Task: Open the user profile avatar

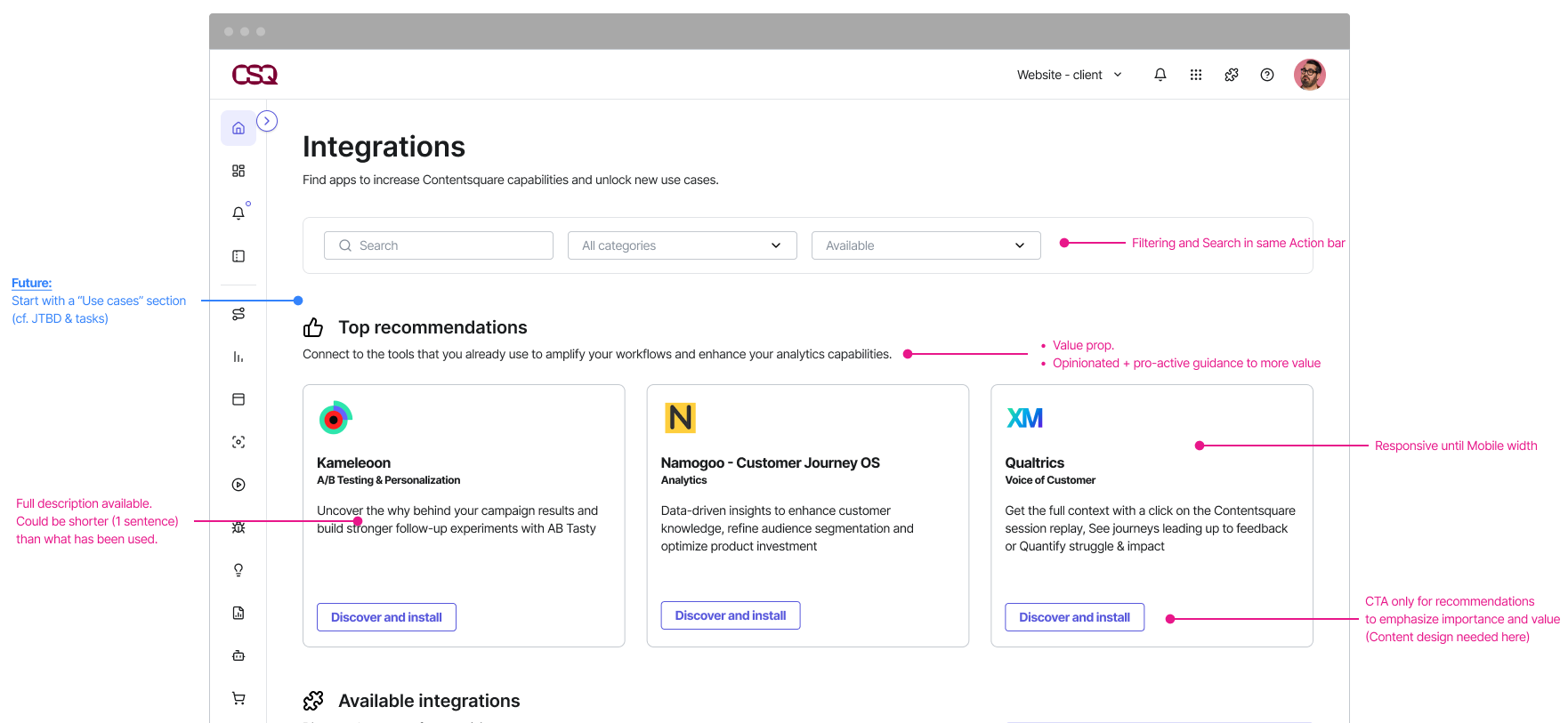Action: tap(1310, 75)
